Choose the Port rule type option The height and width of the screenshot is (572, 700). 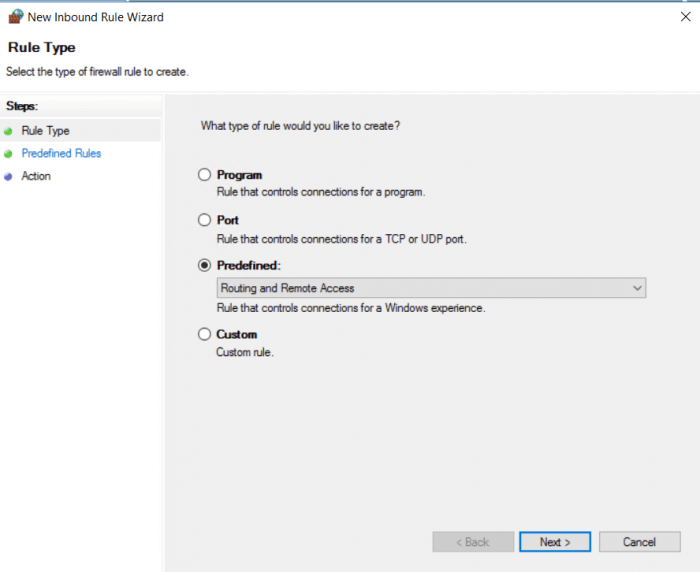point(205,220)
